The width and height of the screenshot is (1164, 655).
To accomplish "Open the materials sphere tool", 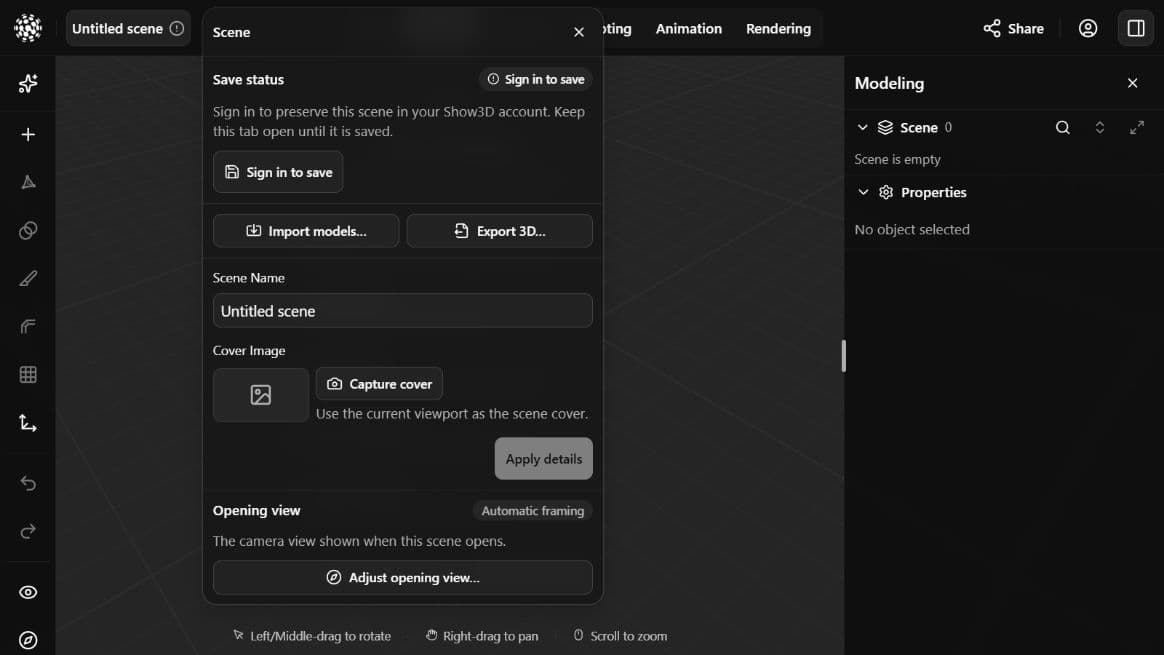I will [28, 231].
